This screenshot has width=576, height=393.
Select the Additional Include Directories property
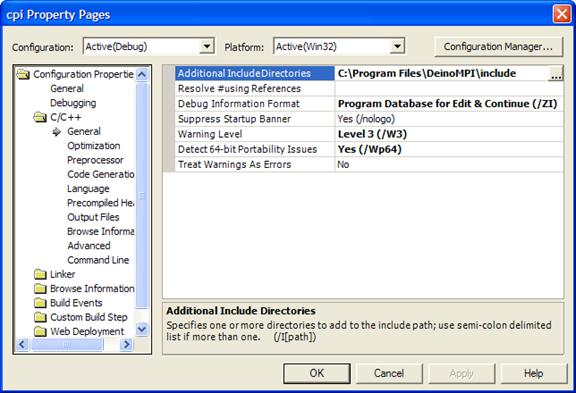point(255,73)
